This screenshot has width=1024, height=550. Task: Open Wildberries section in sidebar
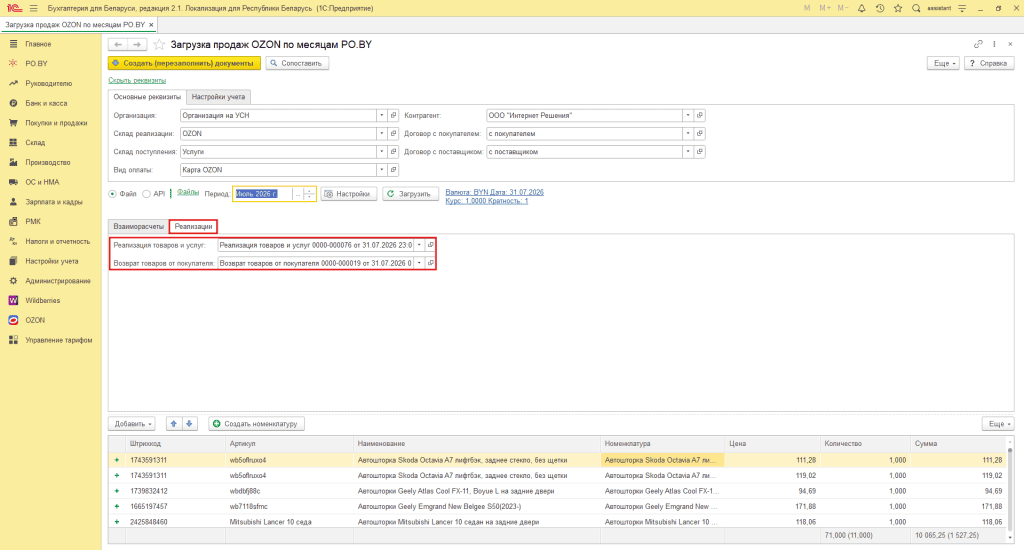(x=42, y=300)
